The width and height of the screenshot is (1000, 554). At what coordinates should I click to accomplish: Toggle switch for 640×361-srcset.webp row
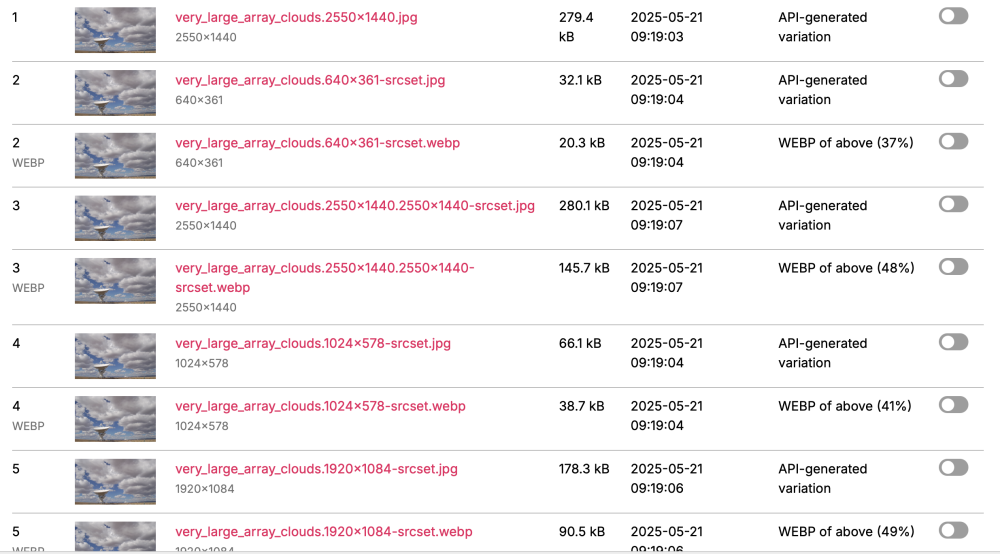tap(953, 142)
